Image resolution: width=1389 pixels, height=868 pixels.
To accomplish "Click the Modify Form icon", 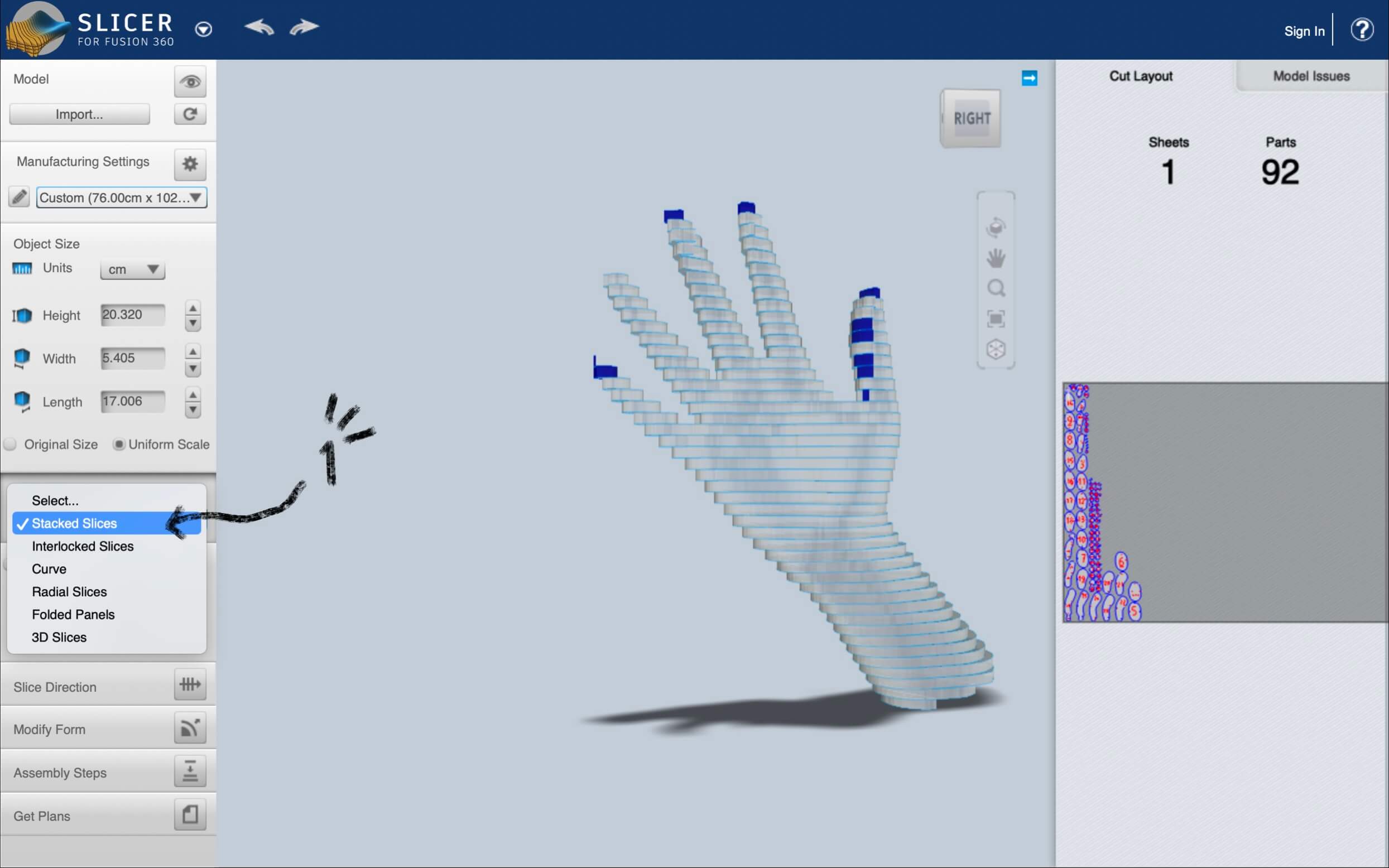I will click(x=190, y=728).
